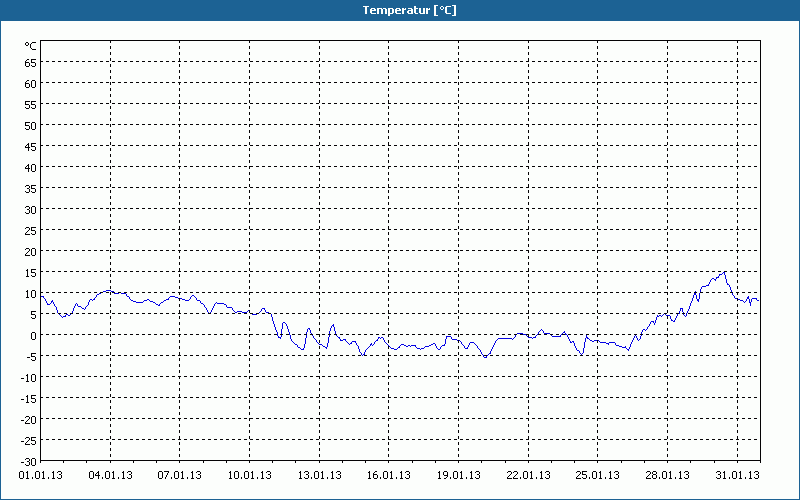Click the 30 value on the y-axis
Viewport: 800px width, 500px height.
[x=30, y=209]
